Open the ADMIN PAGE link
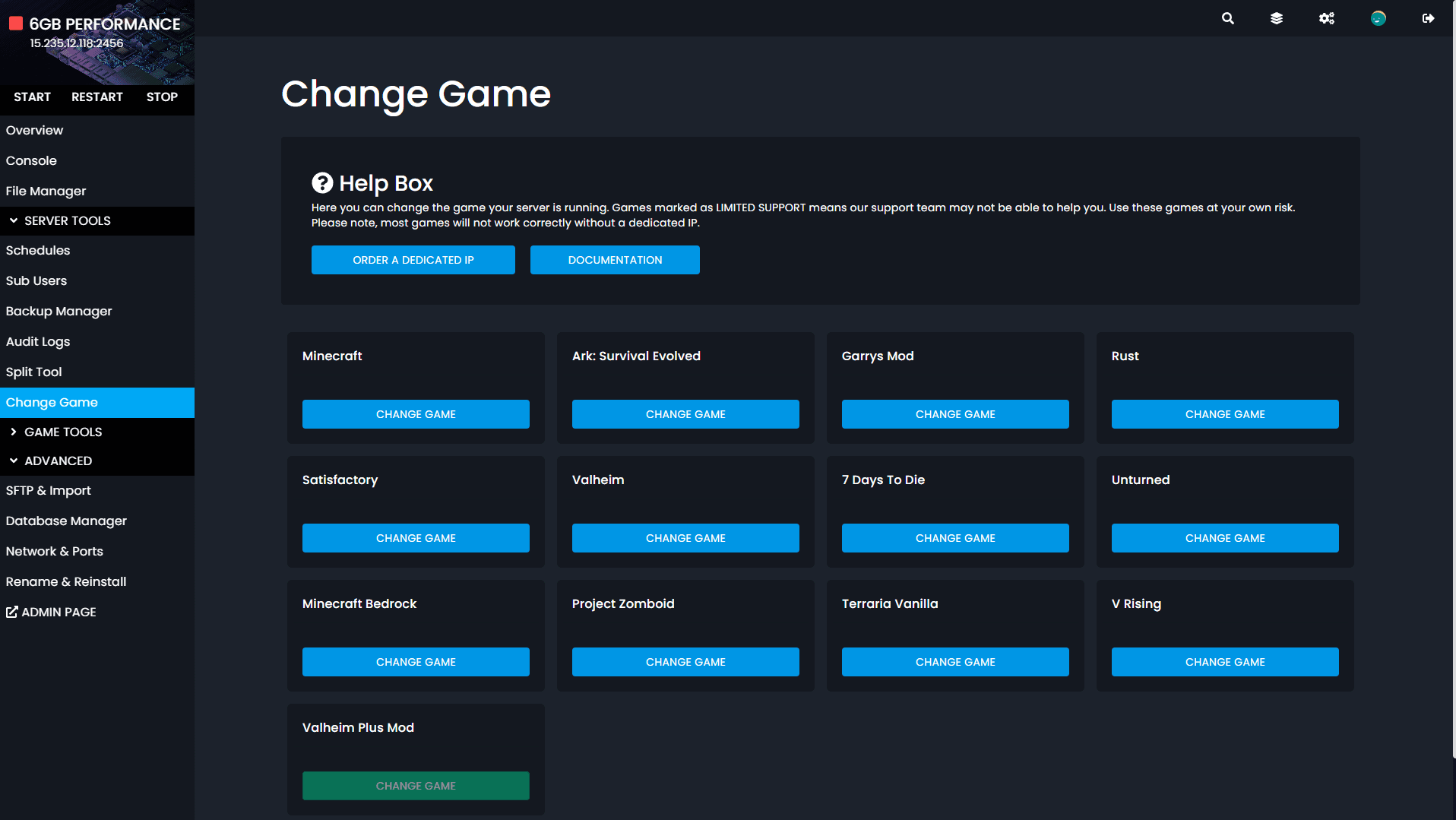Screen dimensions: 1456x820 tap(97, 612)
